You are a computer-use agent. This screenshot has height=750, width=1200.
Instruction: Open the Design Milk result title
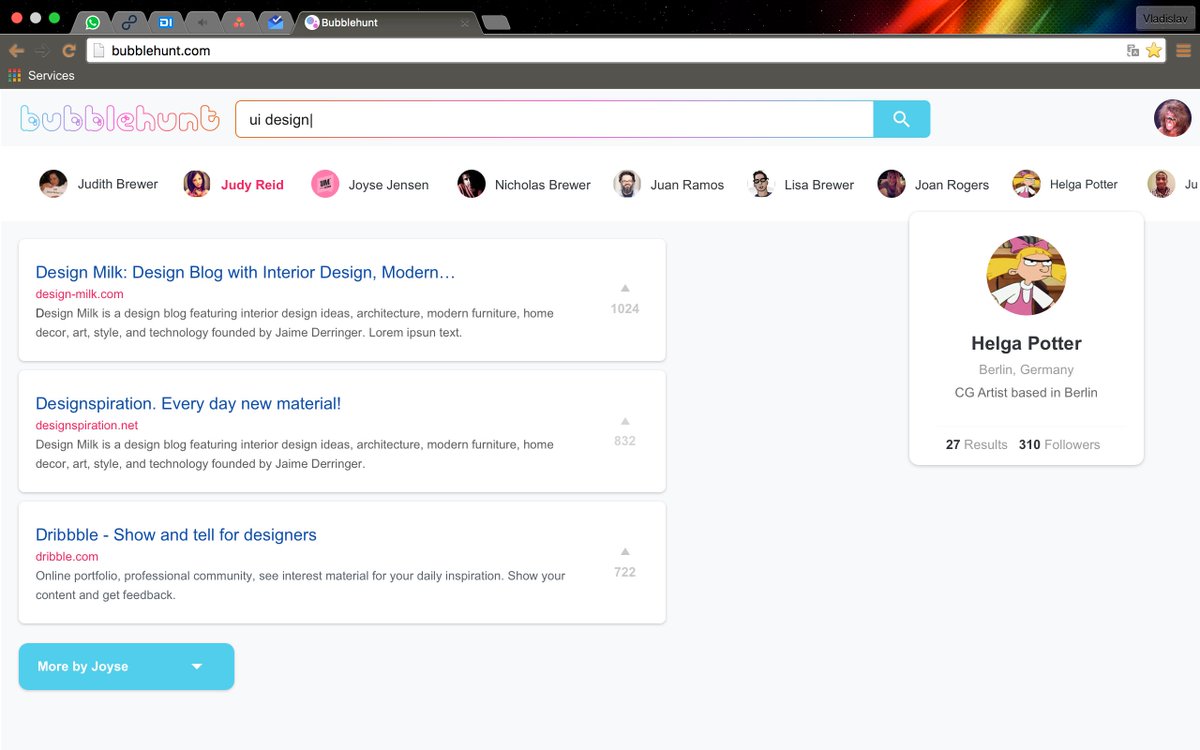(x=245, y=272)
